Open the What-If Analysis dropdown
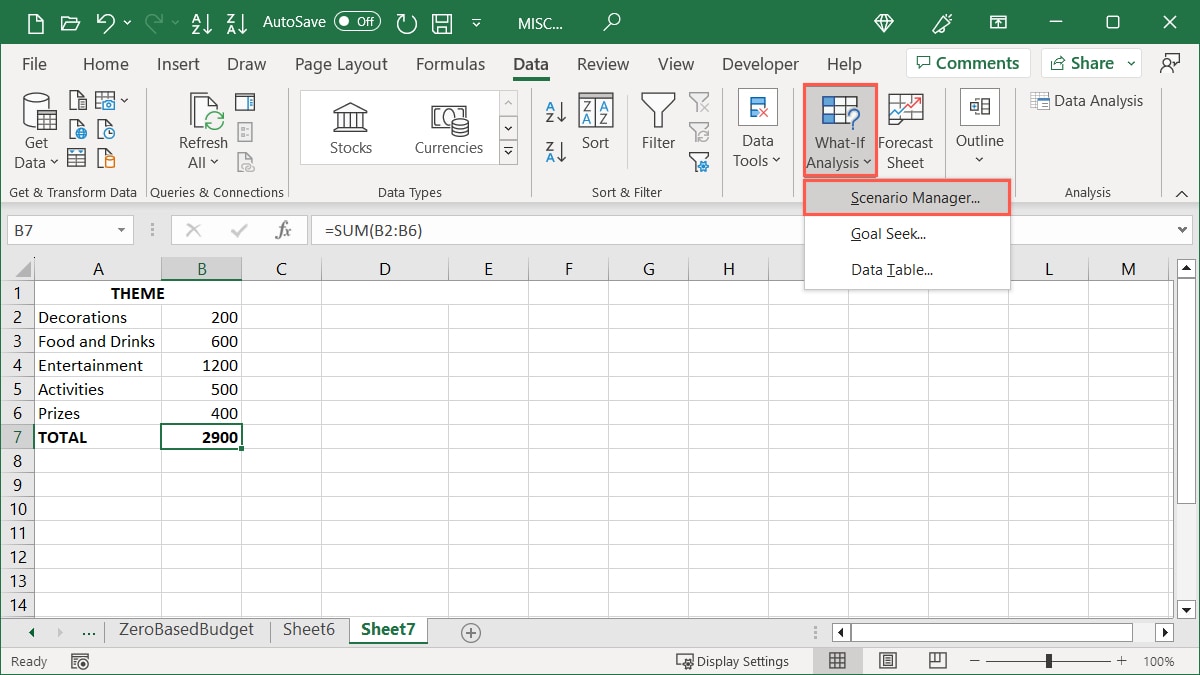This screenshot has width=1200, height=675. [x=838, y=130]
